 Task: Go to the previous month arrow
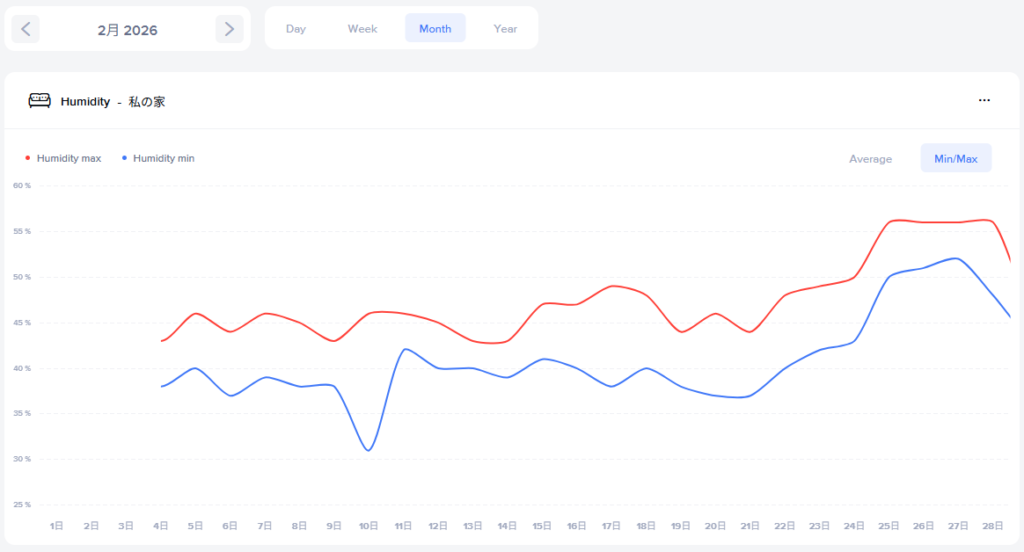click(26, 29)
